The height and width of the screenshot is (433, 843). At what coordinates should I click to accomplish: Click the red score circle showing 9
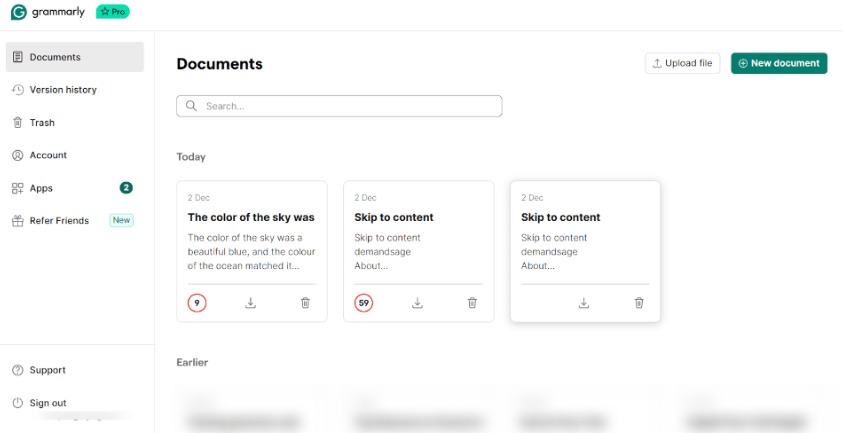197,303
